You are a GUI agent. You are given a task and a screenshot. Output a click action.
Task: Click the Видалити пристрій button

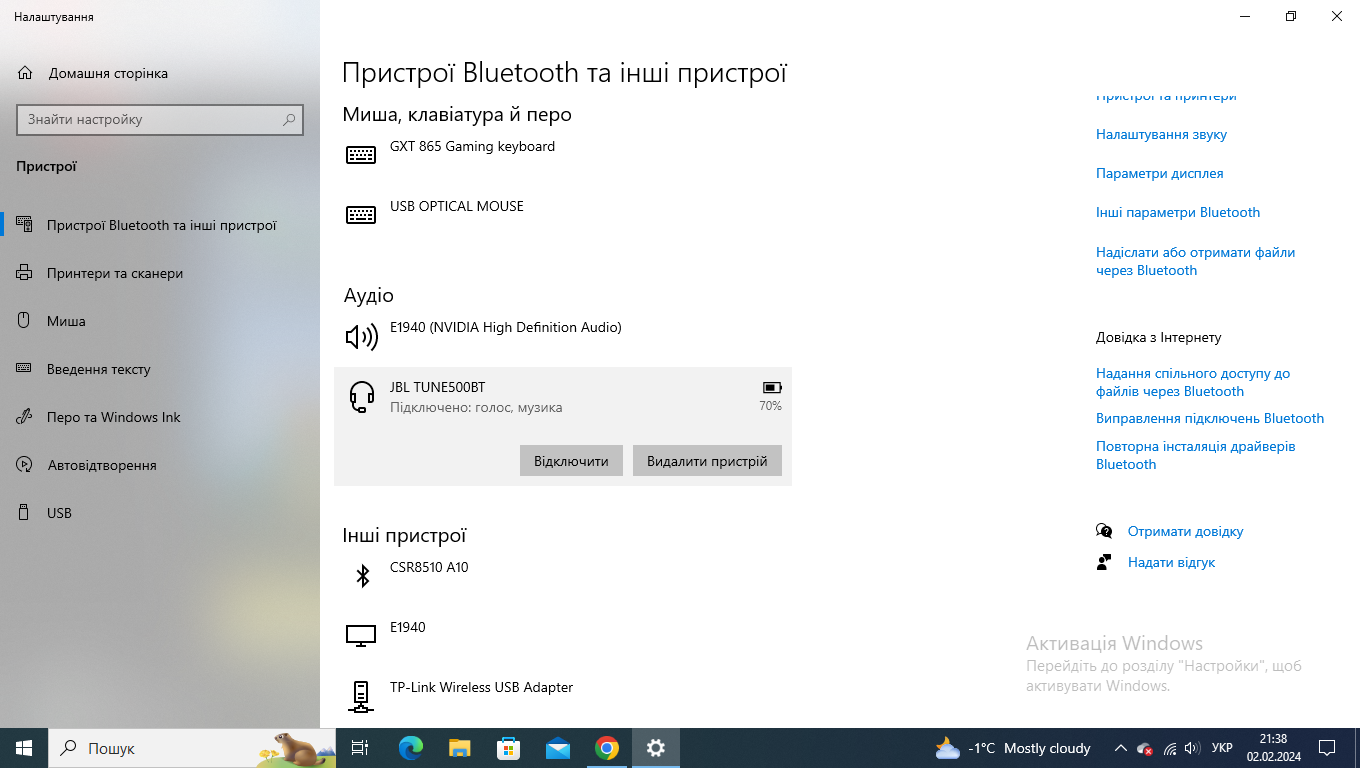pyautogui.click(x=707, y=461)
